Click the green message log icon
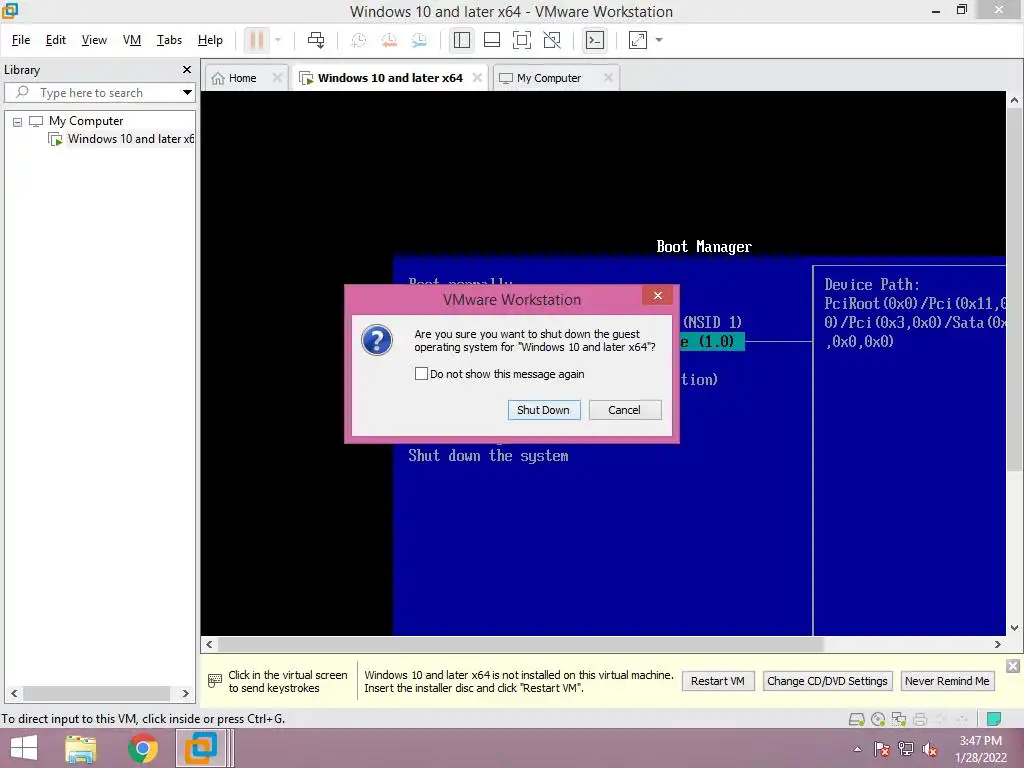Image resolution: width=1024 pixels, height=768 pixels. (994, 719)
